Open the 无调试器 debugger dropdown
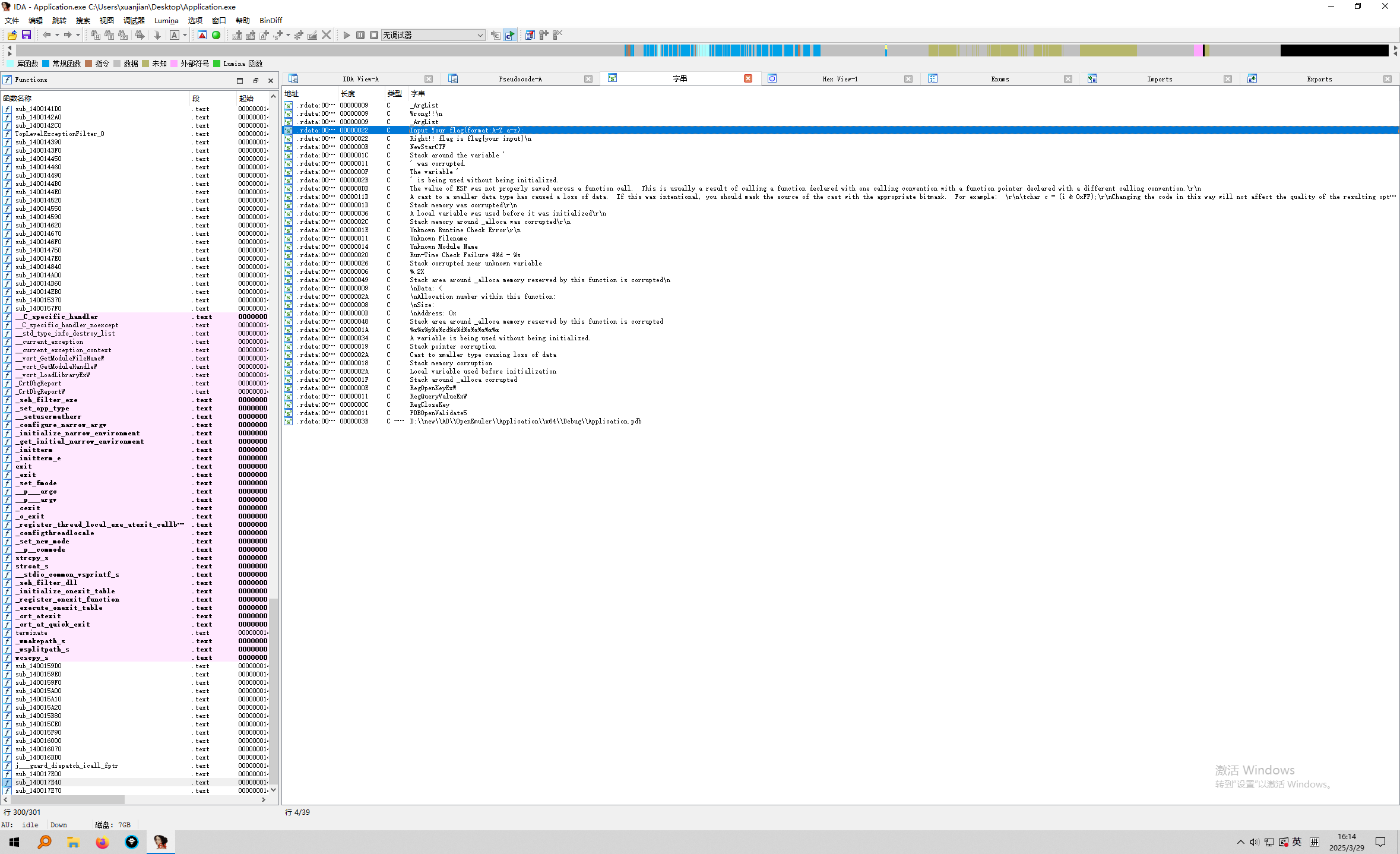1400x854 pixels. (480, 35)
